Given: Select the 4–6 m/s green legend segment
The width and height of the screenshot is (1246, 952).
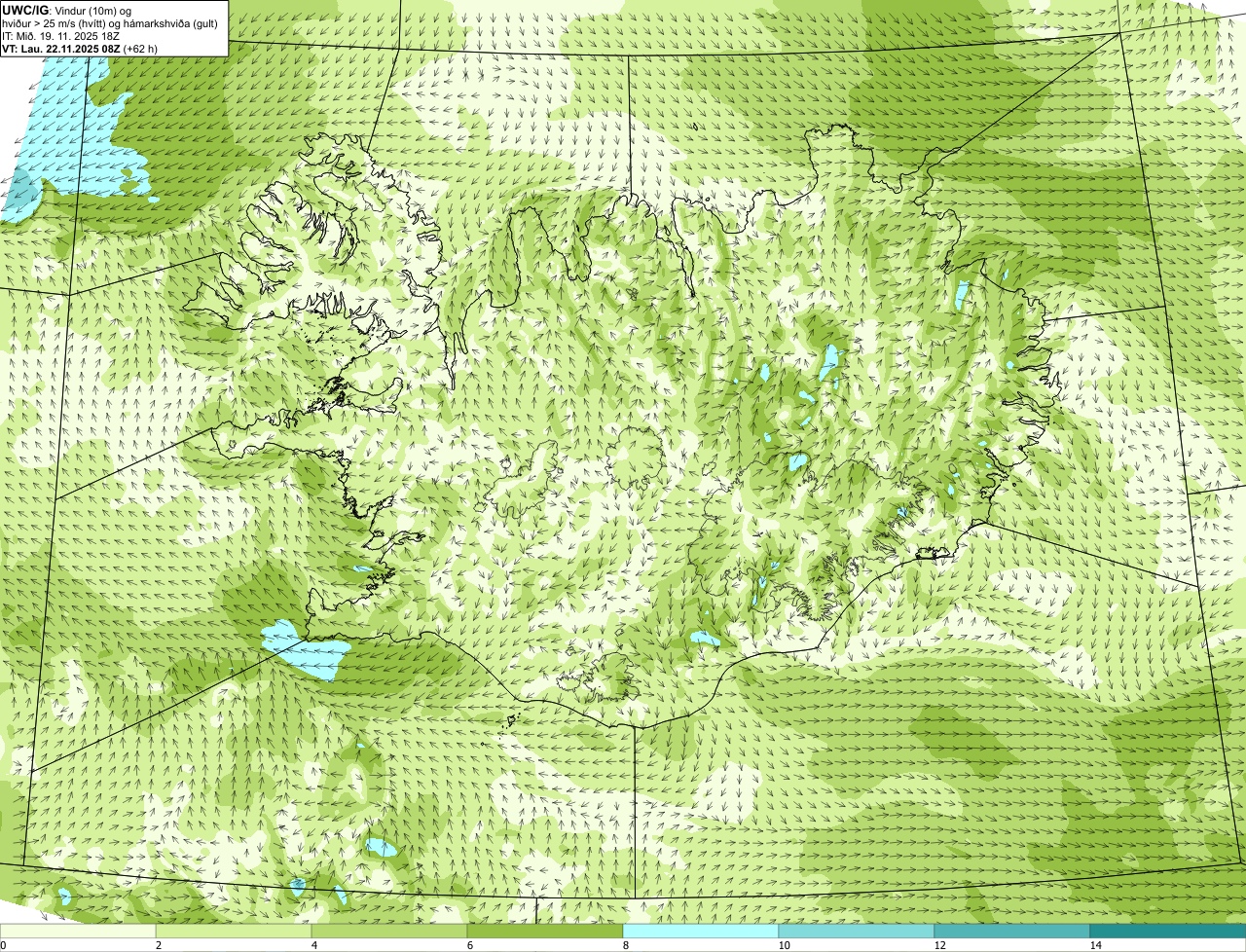Looking at the screenshot, I should pos(389,932).
